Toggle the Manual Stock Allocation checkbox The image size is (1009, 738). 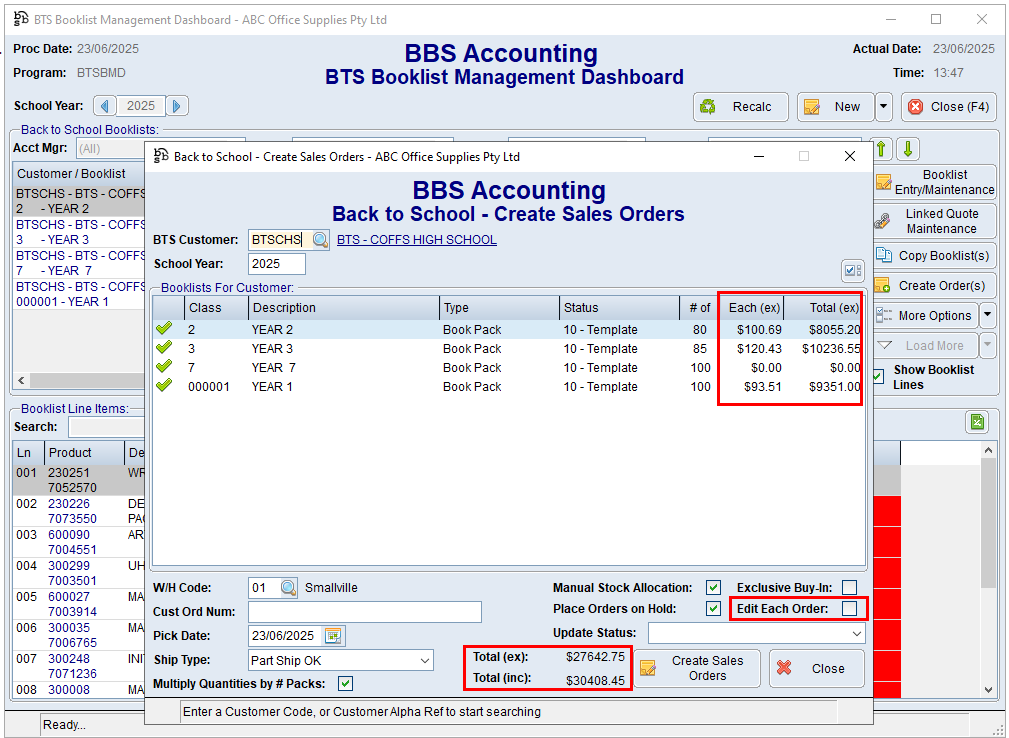[713, 588]
